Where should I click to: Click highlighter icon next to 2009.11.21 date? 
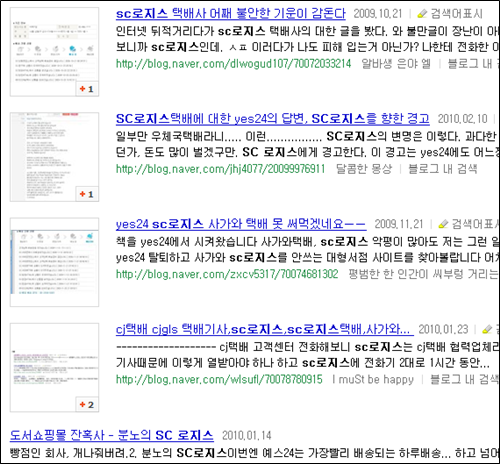coord(443,224)
